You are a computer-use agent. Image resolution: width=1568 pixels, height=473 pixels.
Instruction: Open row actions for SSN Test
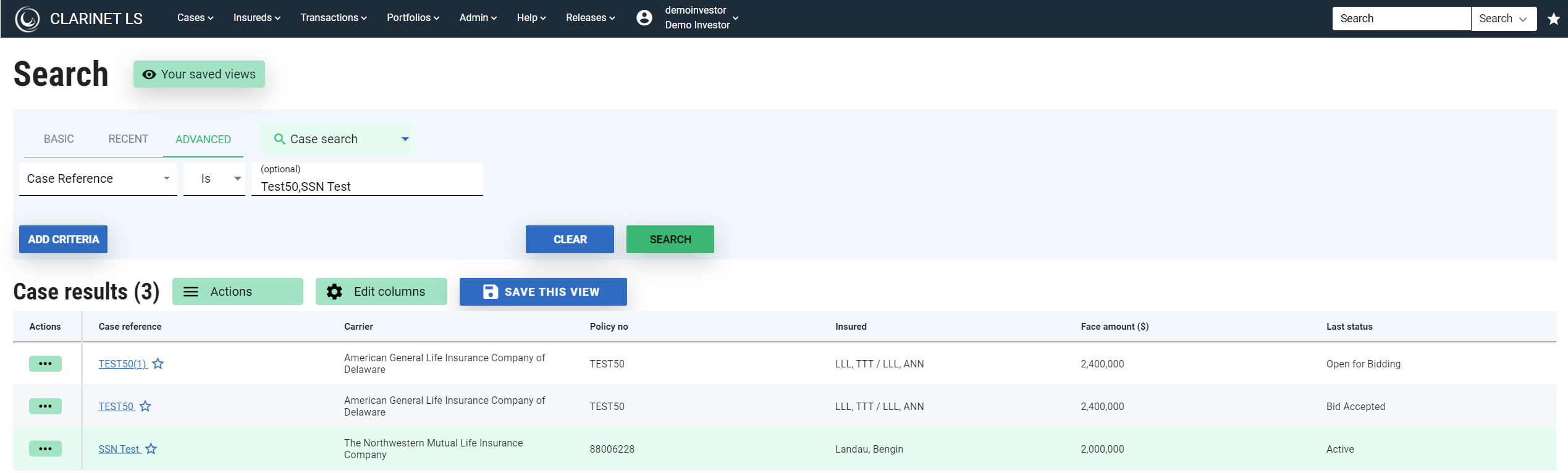(45, 449)
